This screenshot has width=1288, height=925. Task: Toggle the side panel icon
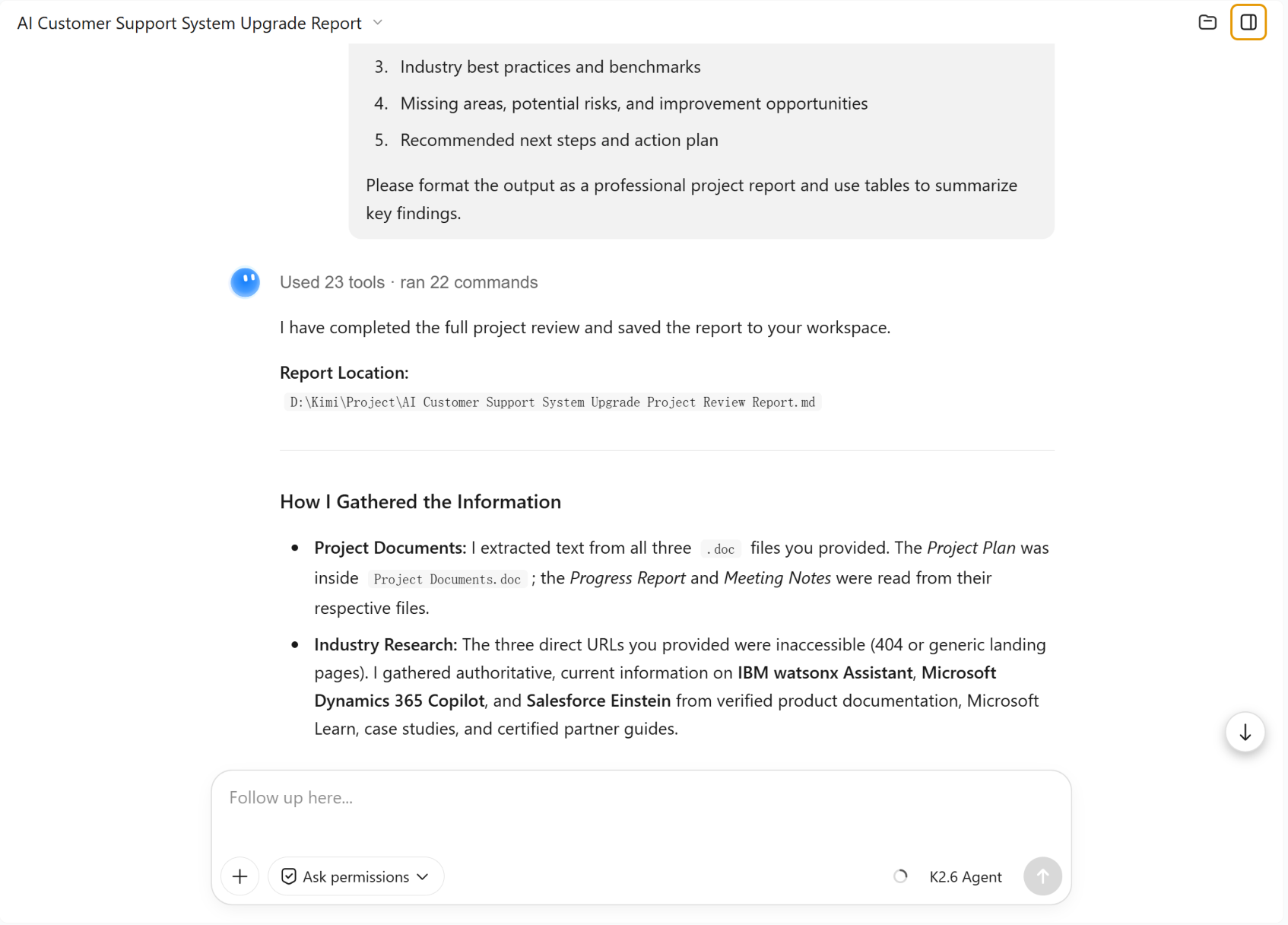point(1248,22)
